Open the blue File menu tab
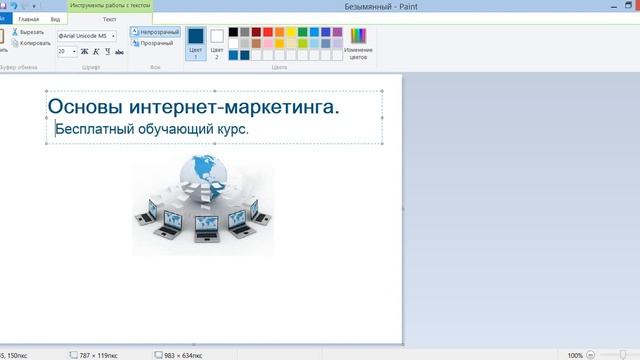640x360 pixels. point(5,19)
